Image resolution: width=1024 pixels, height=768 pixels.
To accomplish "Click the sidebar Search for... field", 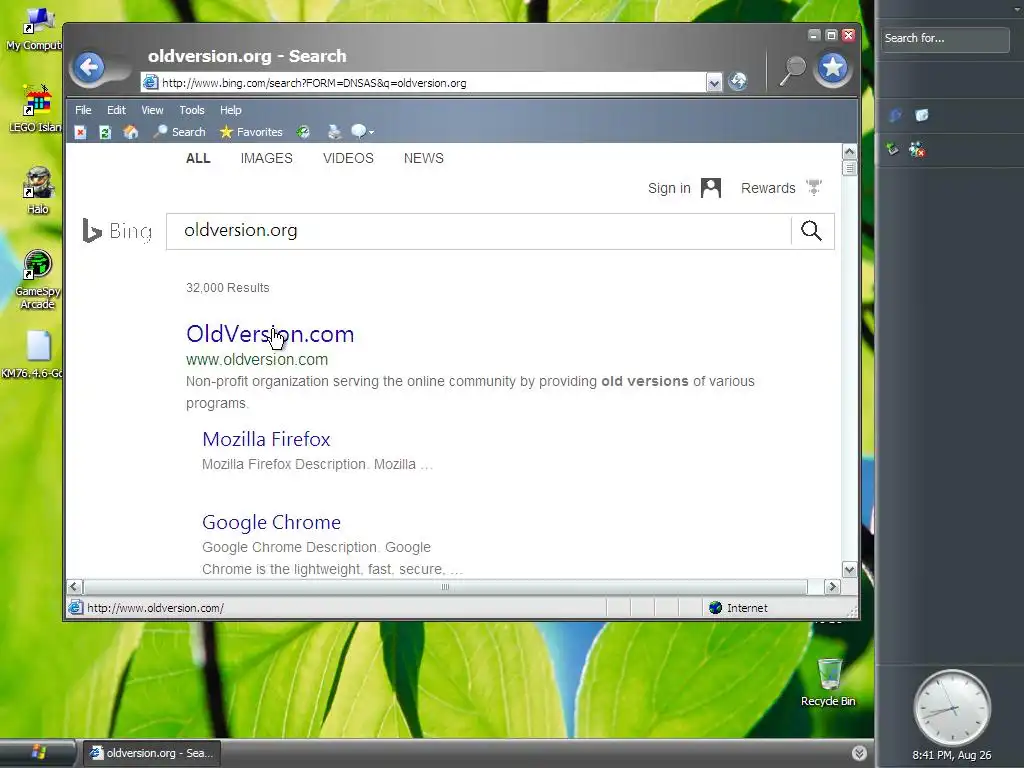I will point(944,39).
